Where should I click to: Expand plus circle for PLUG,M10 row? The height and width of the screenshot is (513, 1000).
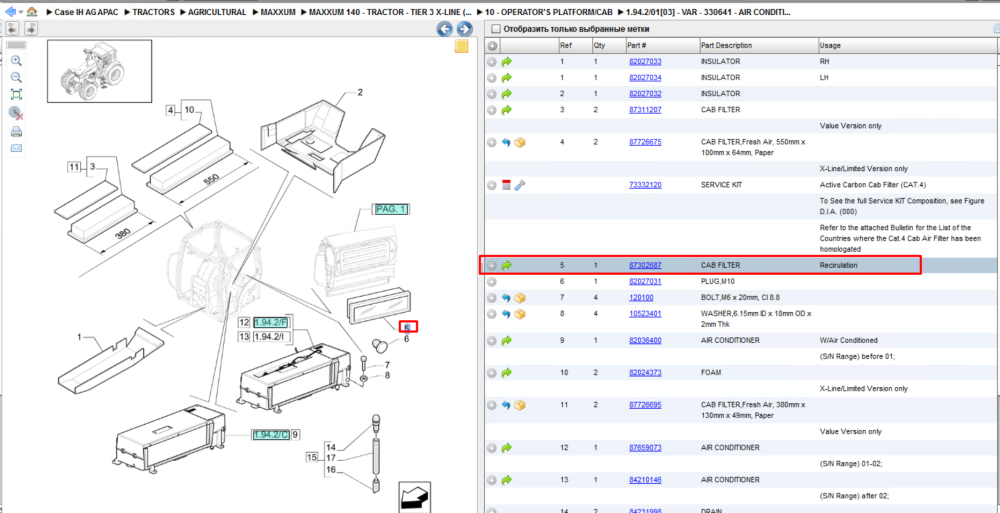[x=492, y=281]
